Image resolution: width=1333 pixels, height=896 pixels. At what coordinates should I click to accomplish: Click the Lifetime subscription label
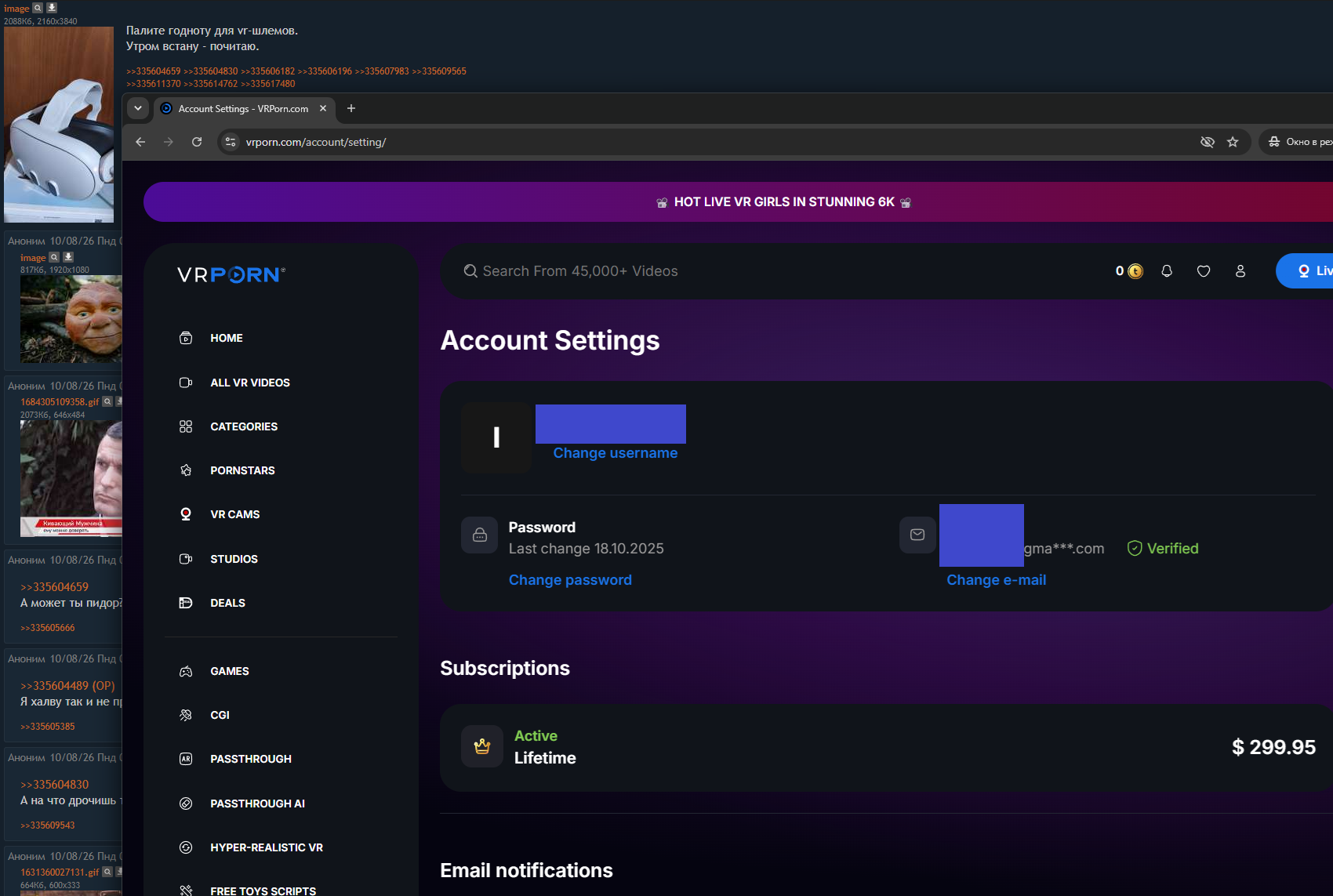[x=545, y=758]
